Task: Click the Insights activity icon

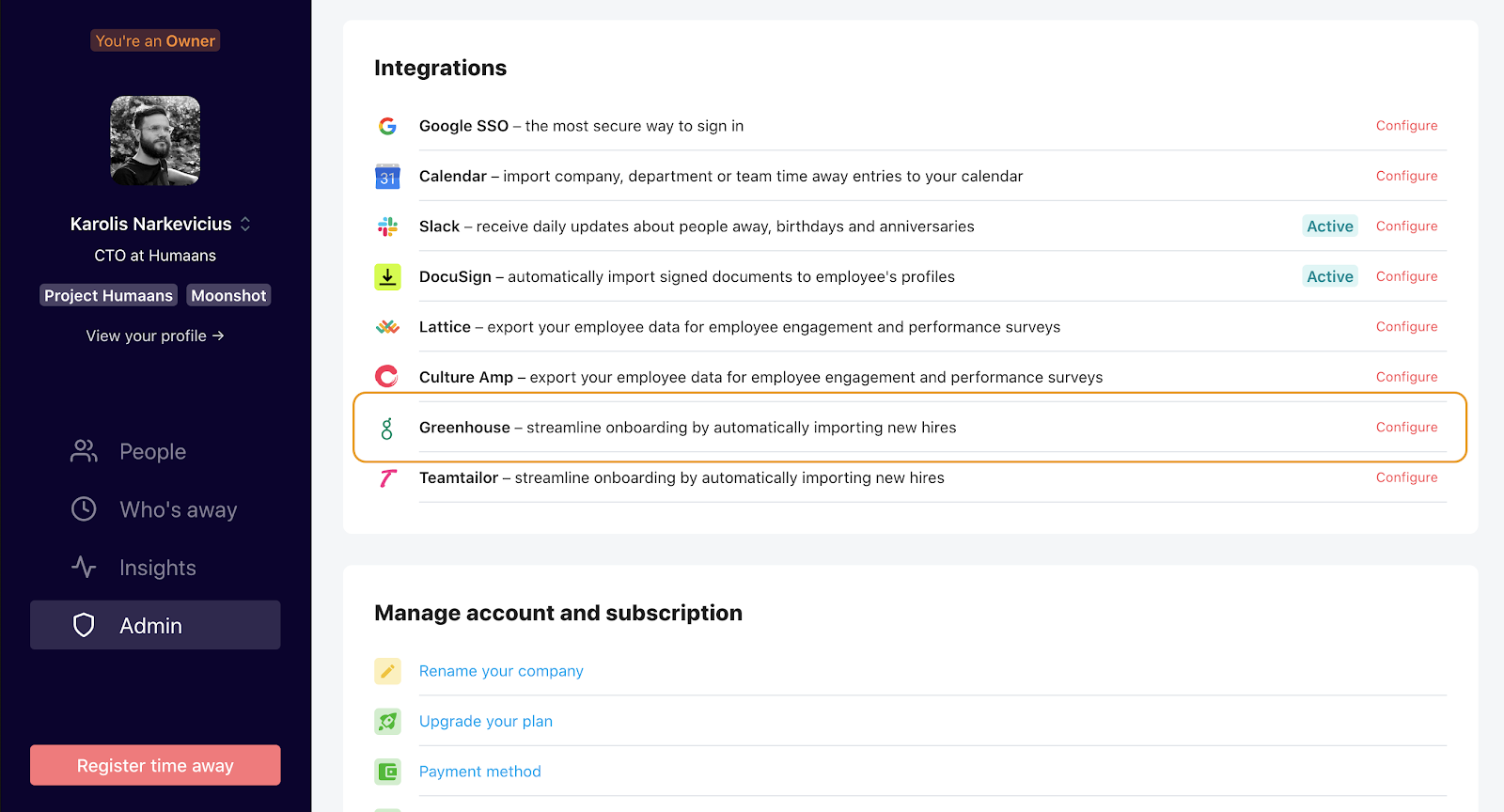Action: tap(84, 568)
